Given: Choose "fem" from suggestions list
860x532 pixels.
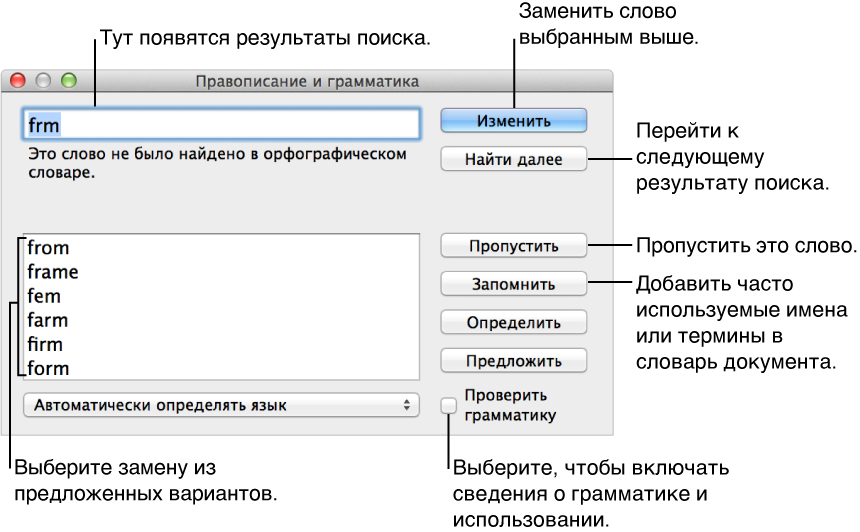Looking at the screenshot, I should 45,296.
